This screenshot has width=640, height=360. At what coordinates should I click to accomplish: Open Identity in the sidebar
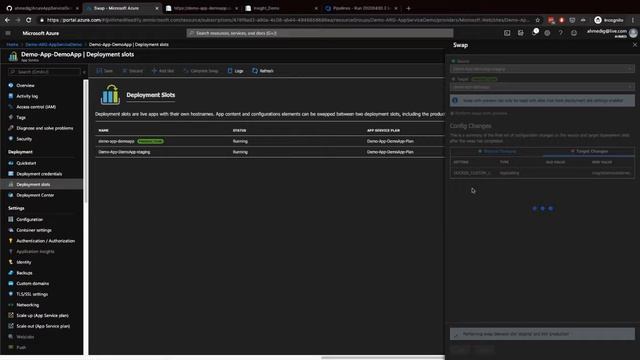(24, 262)
